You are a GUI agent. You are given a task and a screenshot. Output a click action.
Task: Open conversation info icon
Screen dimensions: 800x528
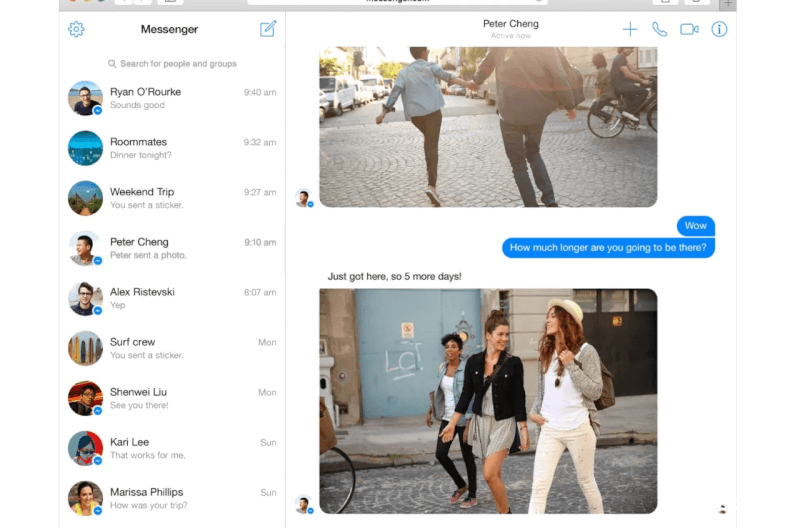pyautogui.click(x=719, y=29)
